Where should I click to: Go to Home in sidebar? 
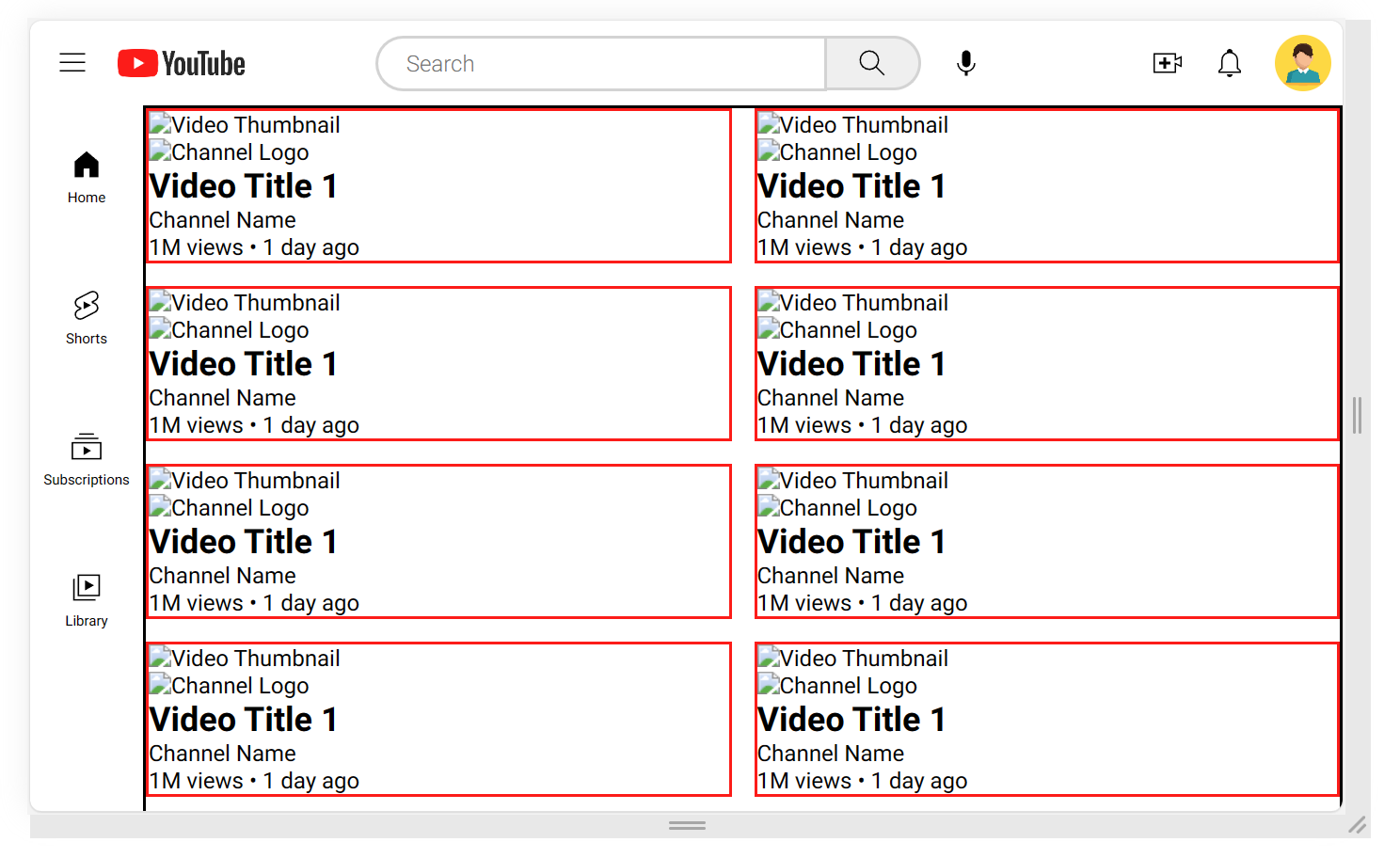click(87, 177)
